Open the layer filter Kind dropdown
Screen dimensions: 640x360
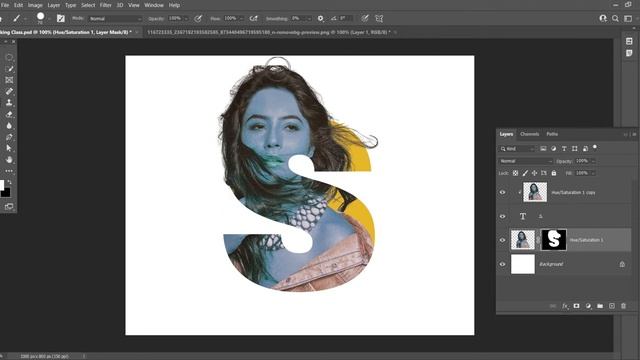pos(517,149)
